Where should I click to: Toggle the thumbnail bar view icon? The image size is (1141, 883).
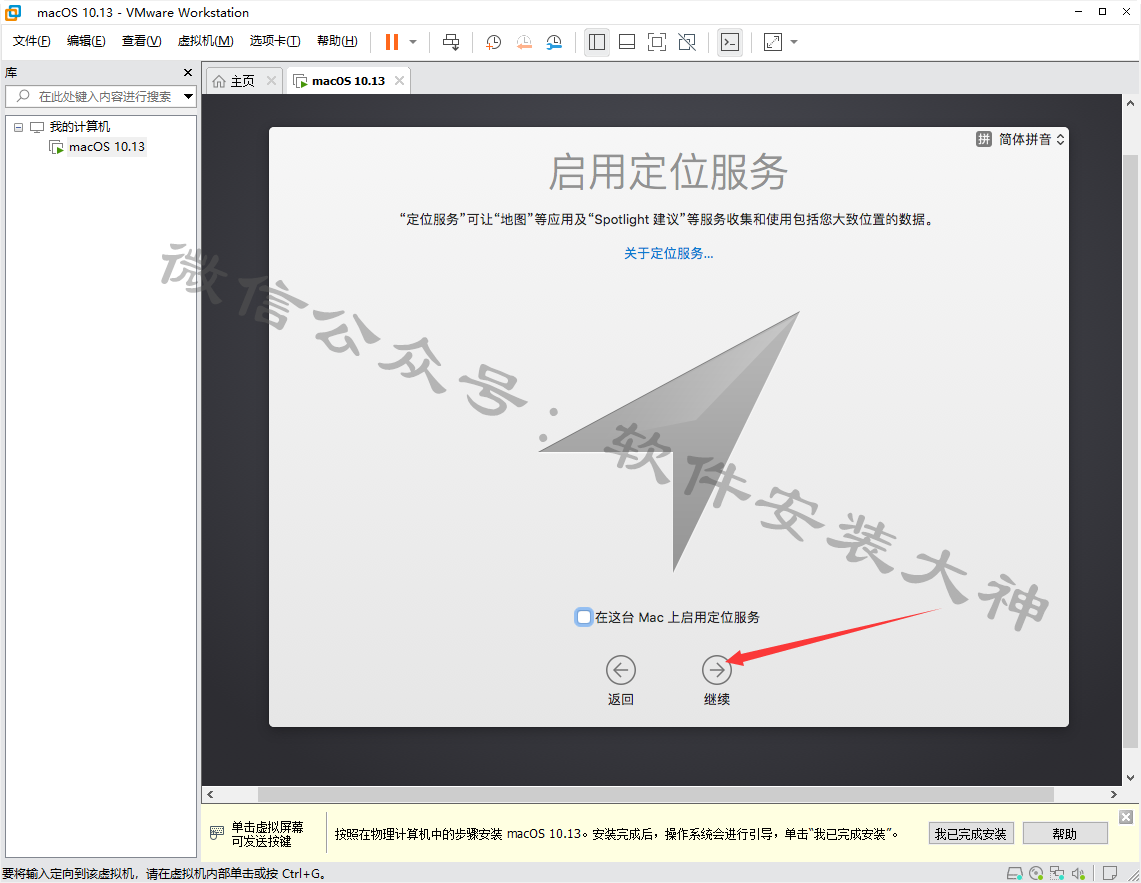[x=627, y=42]
